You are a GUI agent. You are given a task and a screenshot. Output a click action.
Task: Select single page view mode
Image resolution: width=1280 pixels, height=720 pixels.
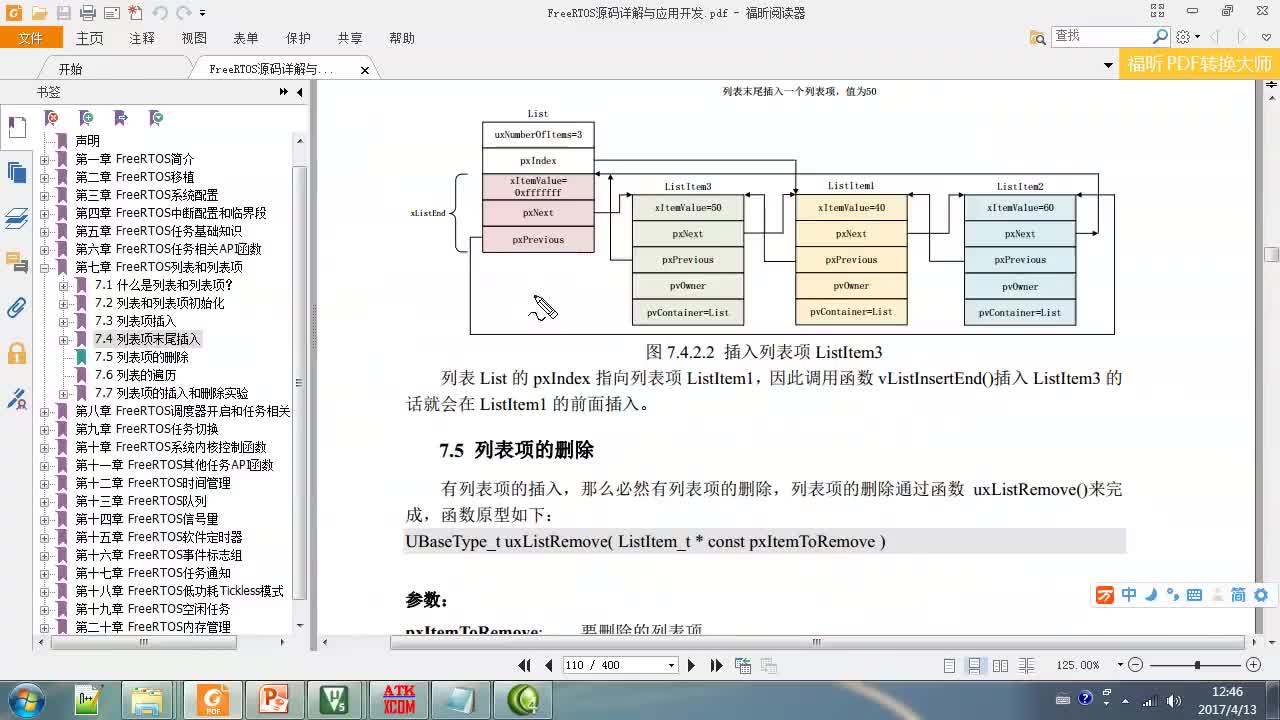click(949, 665)
